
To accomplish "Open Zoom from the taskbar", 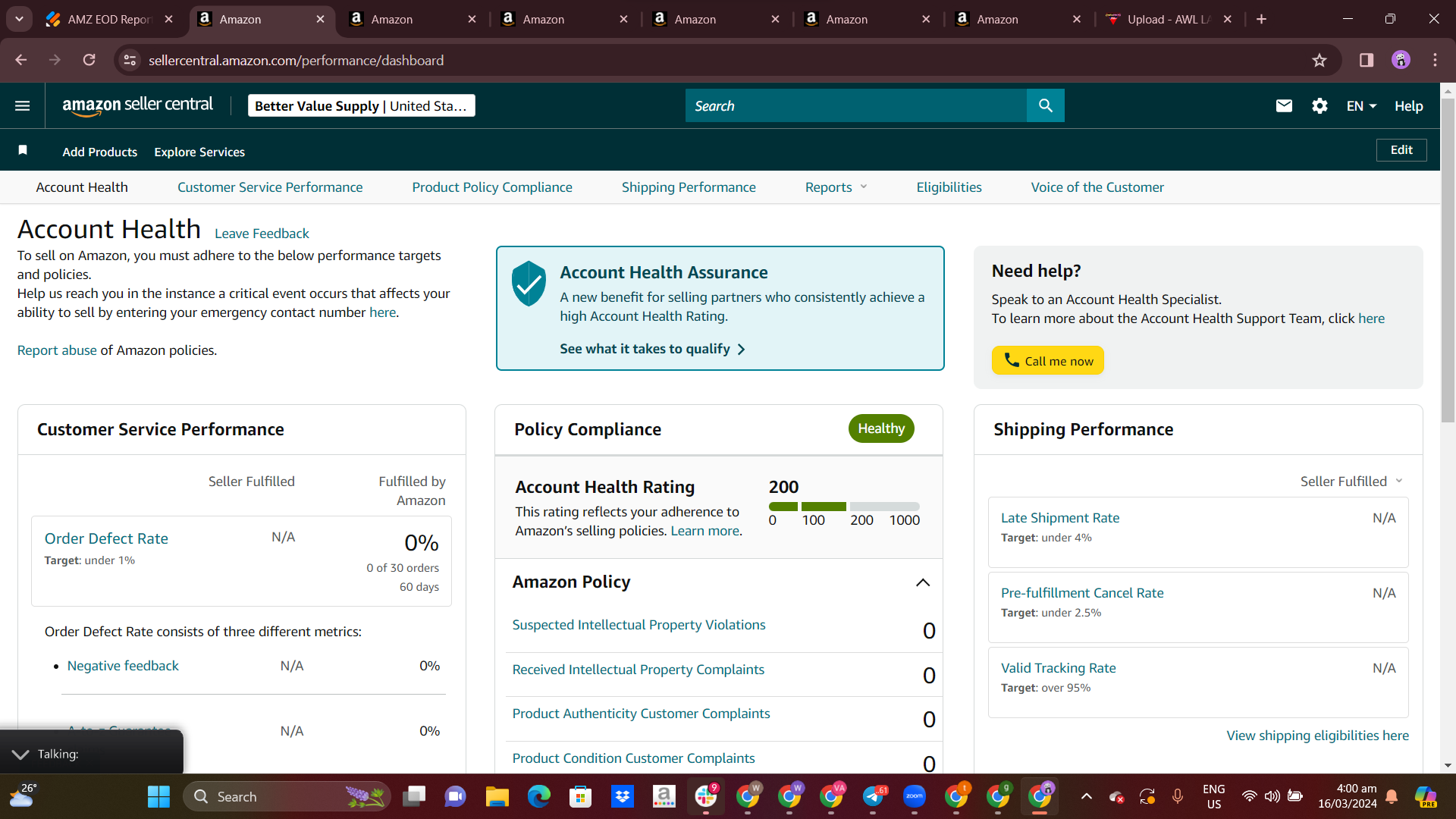I will click(915, 796).
